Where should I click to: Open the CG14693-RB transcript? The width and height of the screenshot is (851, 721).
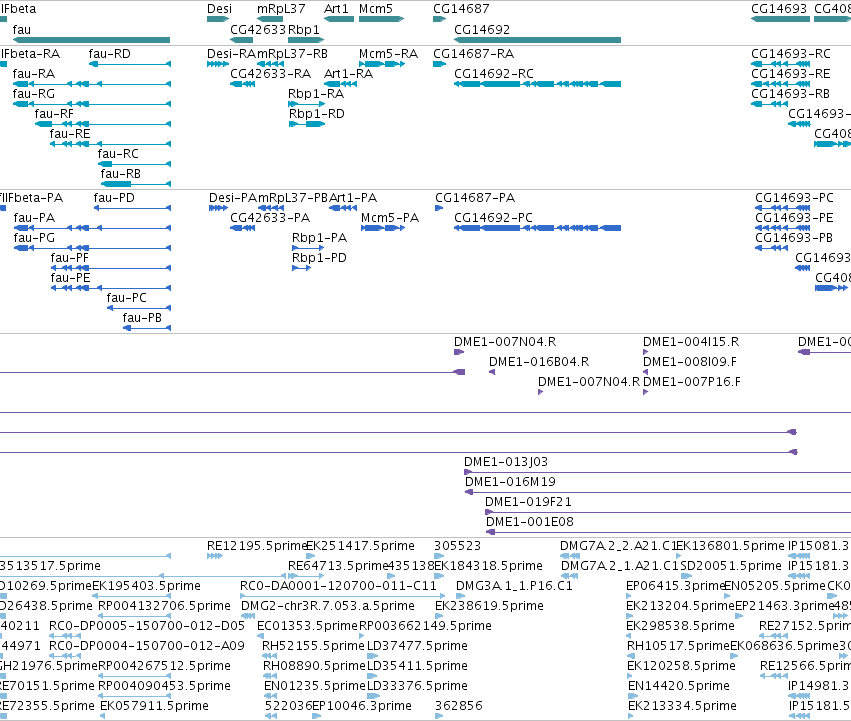[x=770, y=104]
